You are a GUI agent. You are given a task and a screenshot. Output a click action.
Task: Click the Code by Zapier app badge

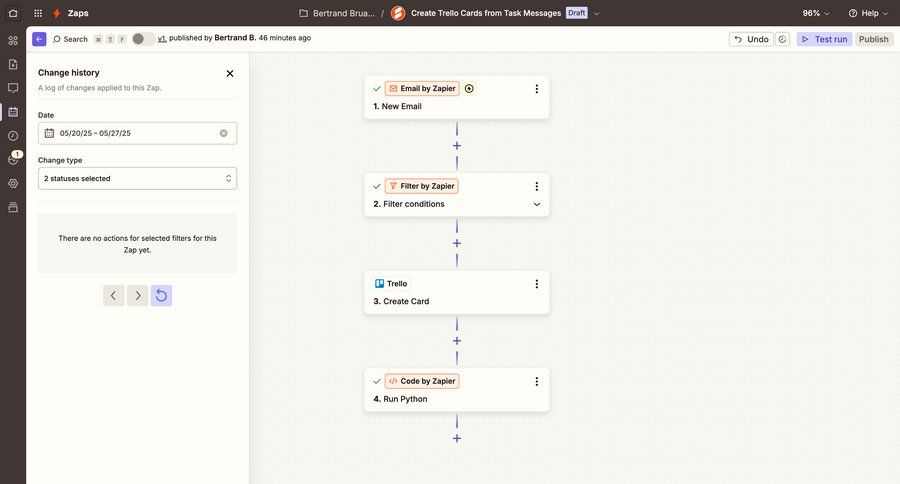[422, 381]
